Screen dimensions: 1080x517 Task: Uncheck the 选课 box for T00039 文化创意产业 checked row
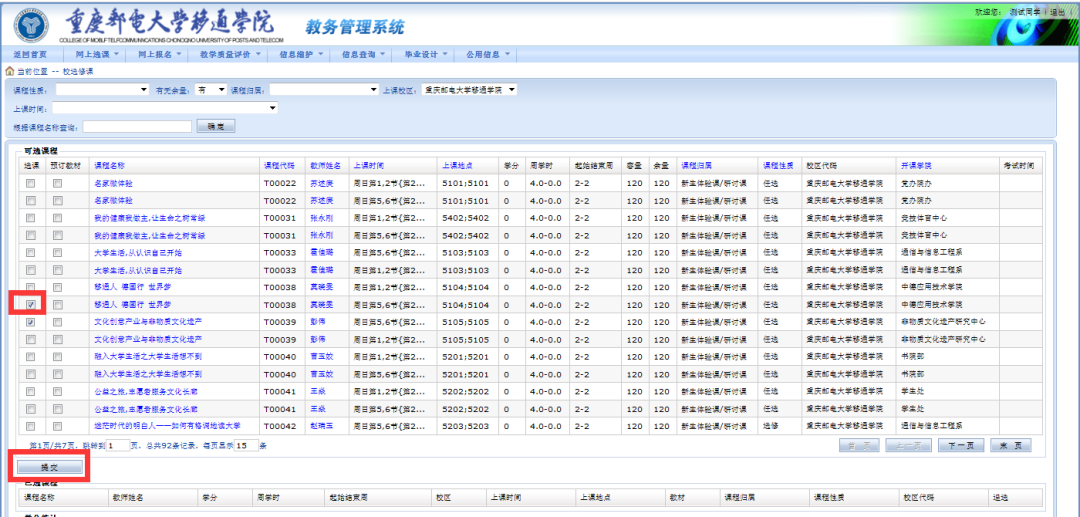31,322
